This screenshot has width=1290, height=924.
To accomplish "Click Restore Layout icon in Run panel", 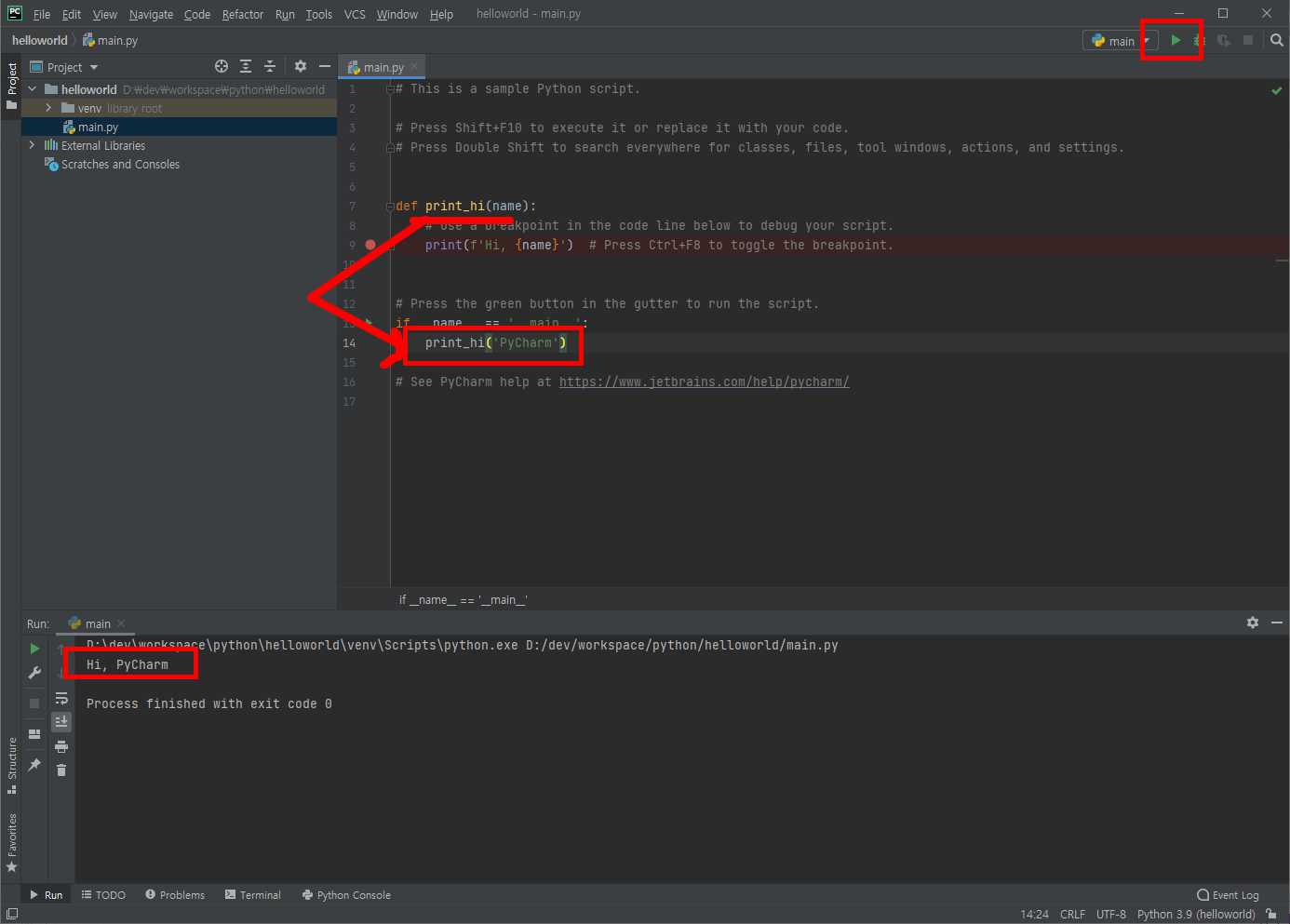I will [34, 734].
